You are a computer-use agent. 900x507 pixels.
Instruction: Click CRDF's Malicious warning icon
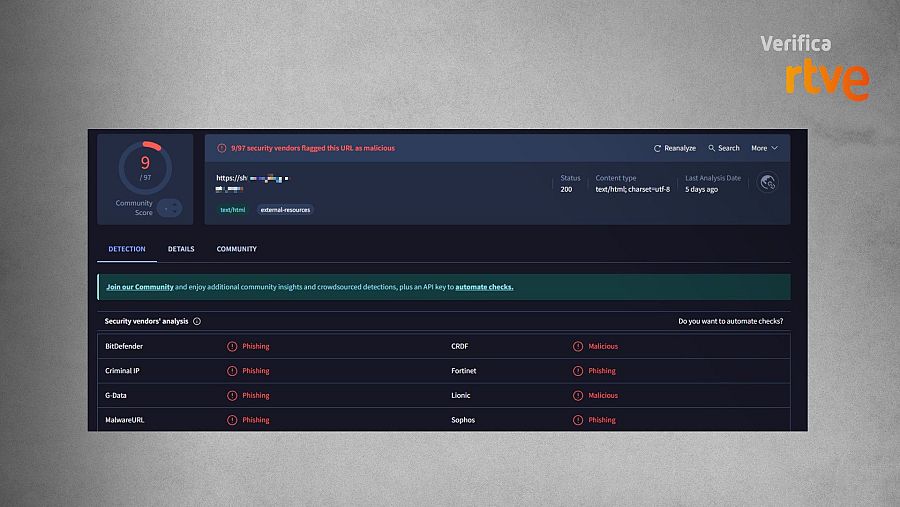tap(578, 346)
